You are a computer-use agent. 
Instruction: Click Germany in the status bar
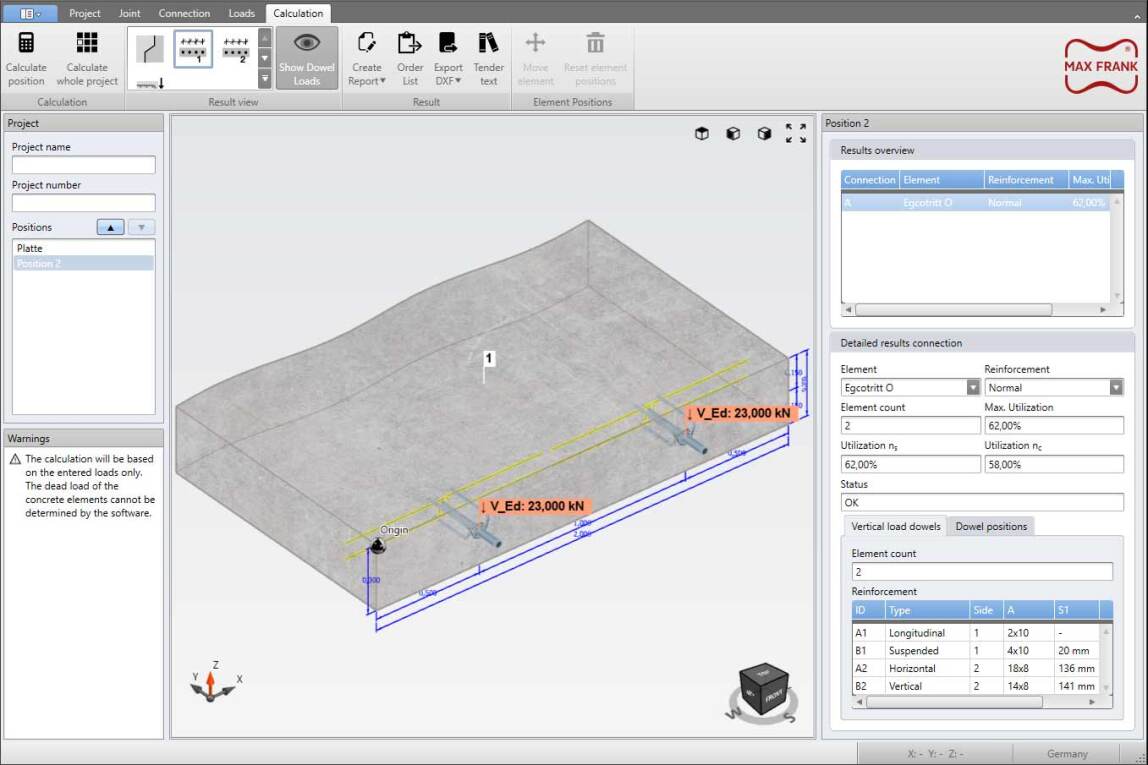pos(1067,753)
